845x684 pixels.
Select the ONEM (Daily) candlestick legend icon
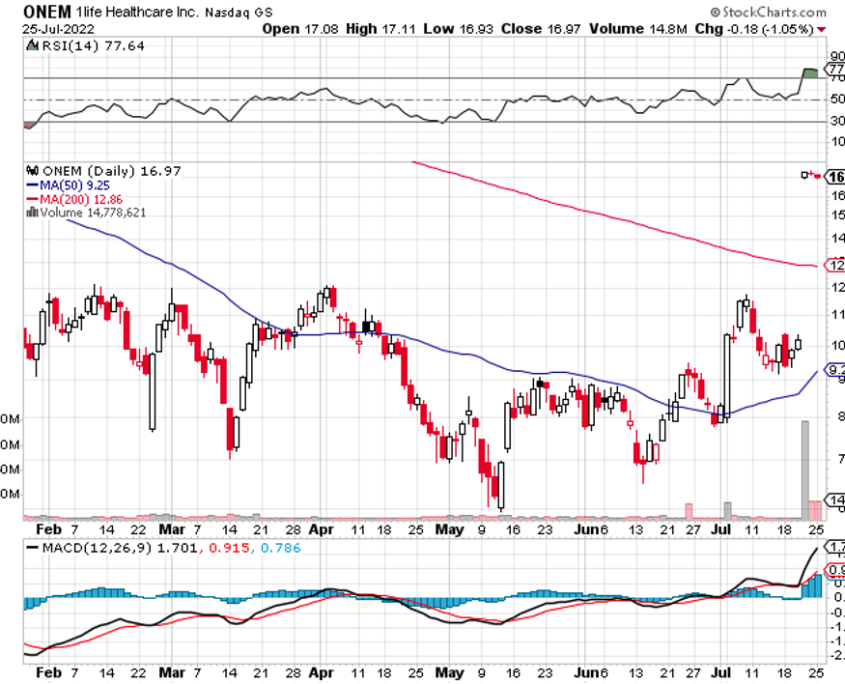tap(30, 171)
